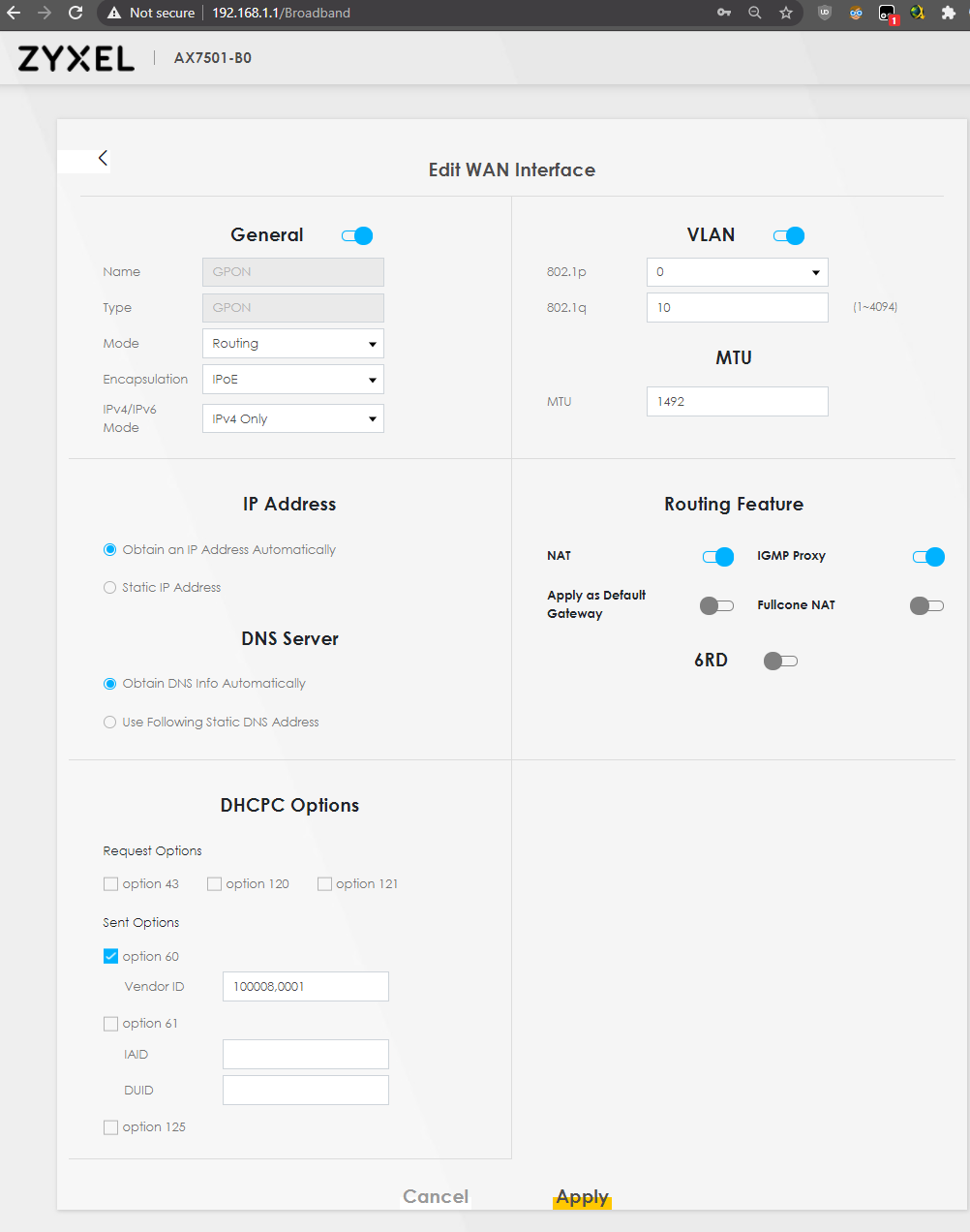
Task: Click the browser back navigation arrow
Action: pos(14,13)
